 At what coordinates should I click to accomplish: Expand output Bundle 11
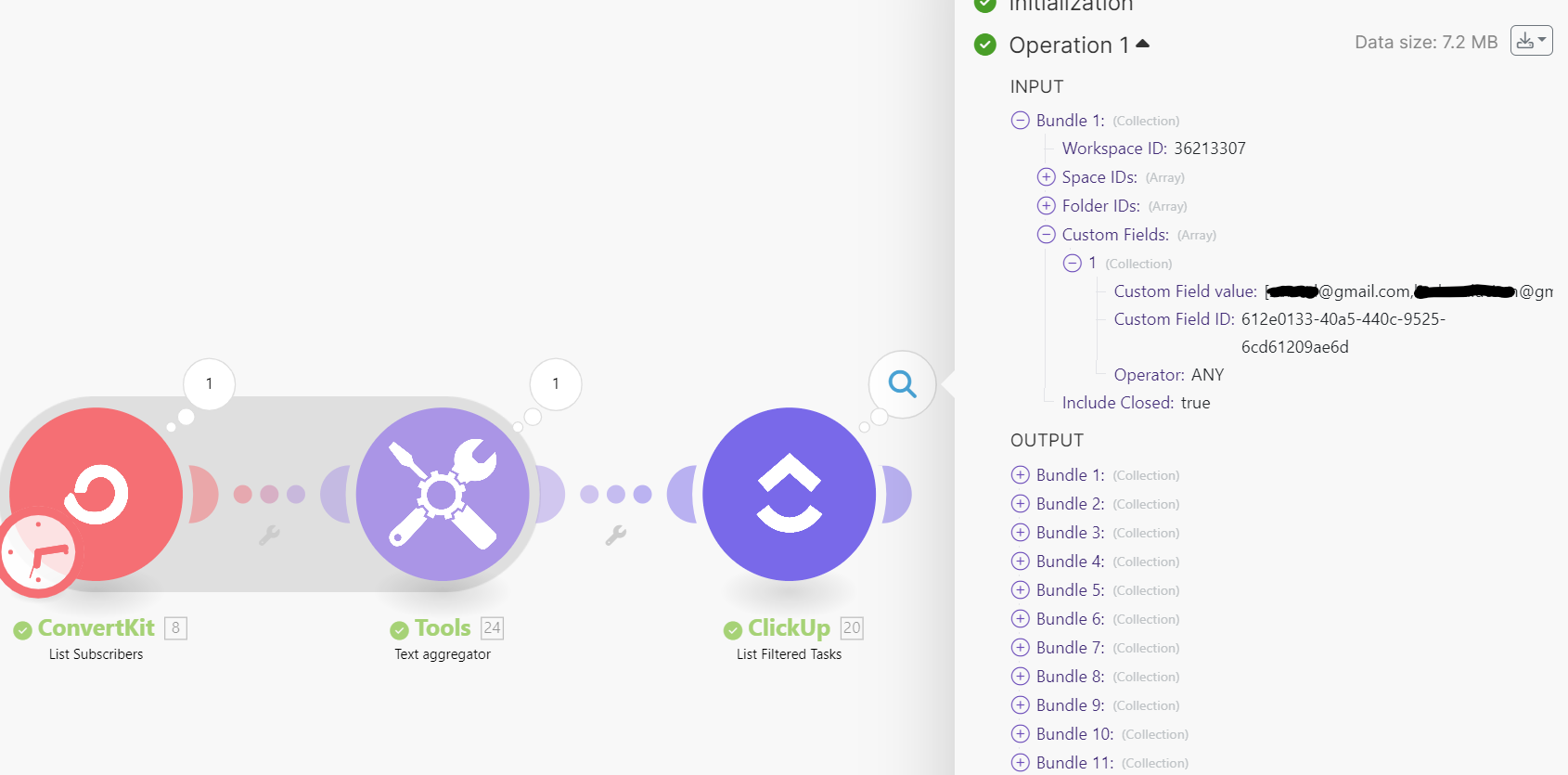tap(1021, 762)
